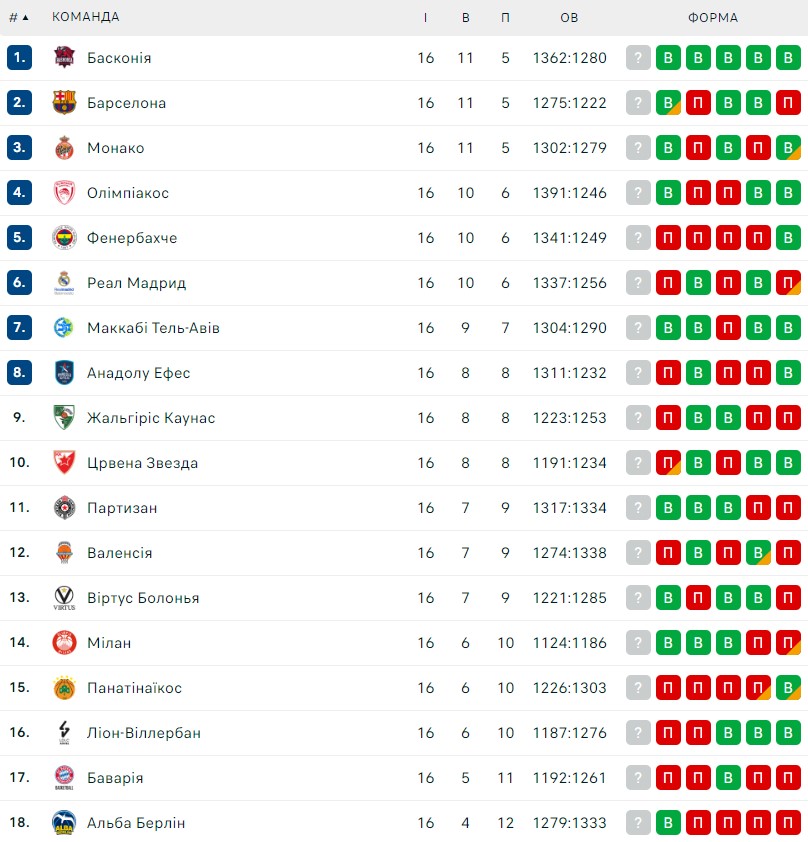The height and width of the screenshot is (842, 808).
Task: Click the Альба Берлін team logo
Action: [64, 823]
